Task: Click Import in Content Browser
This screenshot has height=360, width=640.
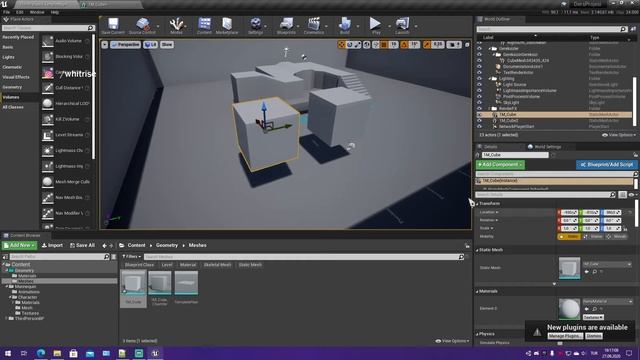Action: pos(52,245)
